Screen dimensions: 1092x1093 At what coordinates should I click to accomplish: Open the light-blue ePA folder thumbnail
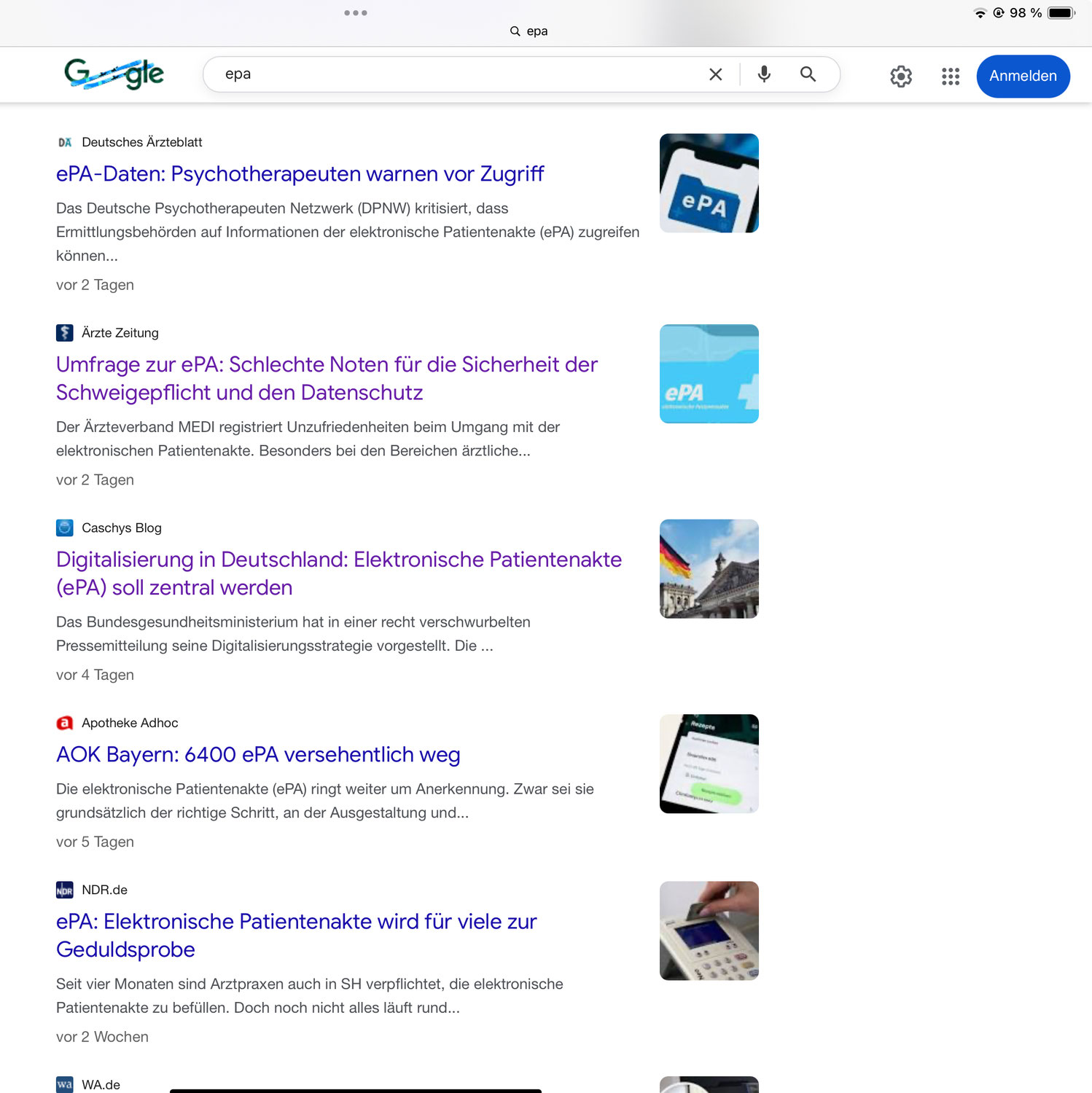coord(709,374)
